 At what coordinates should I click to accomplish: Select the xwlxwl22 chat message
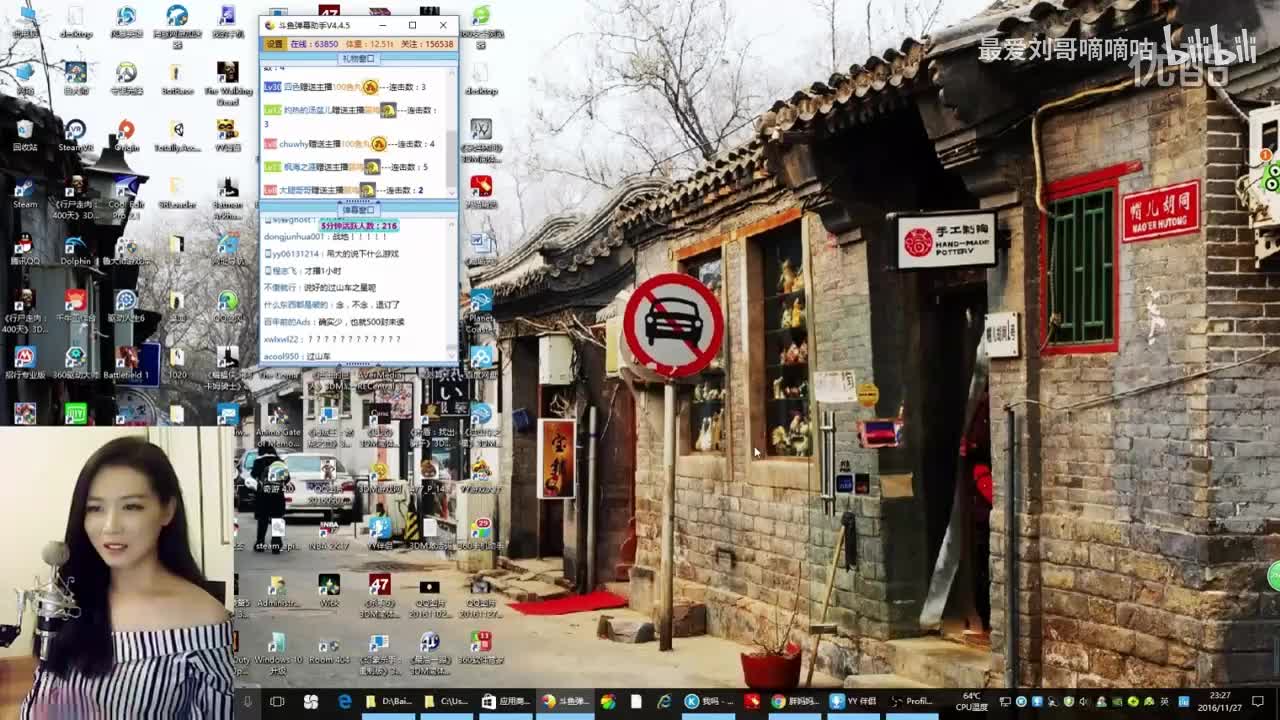tap(332, 339)
